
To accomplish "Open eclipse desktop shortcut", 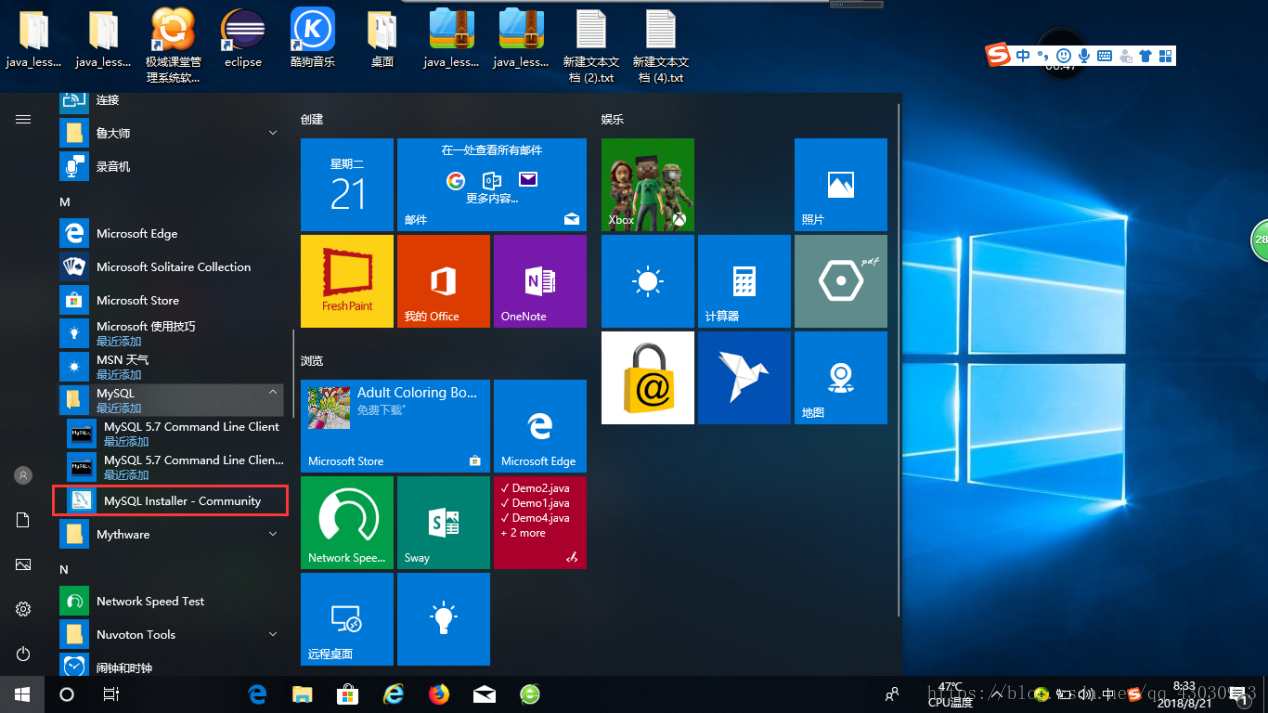I will coord(243,39).
